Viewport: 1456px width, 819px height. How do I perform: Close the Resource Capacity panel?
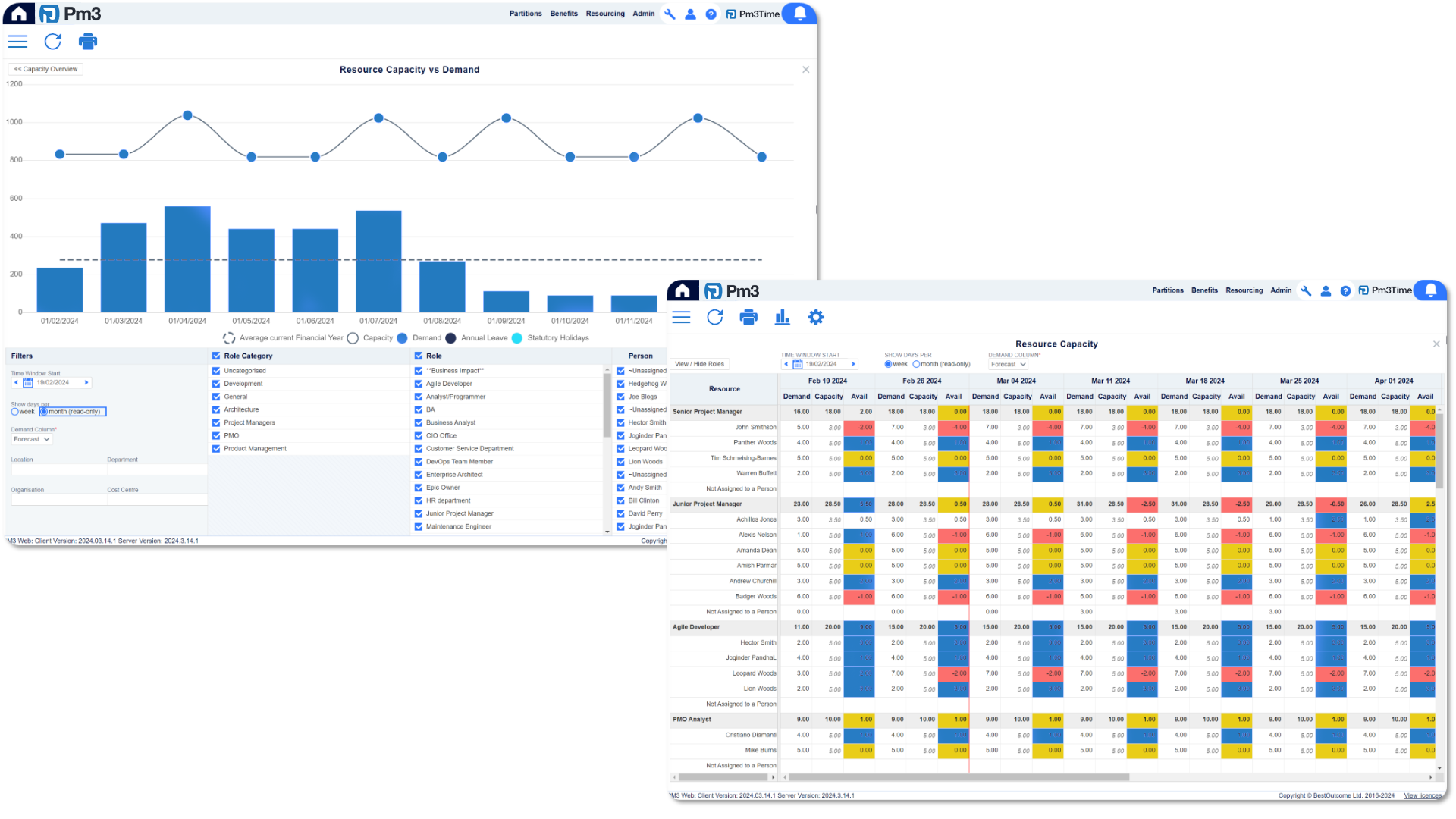[1436, 344]
